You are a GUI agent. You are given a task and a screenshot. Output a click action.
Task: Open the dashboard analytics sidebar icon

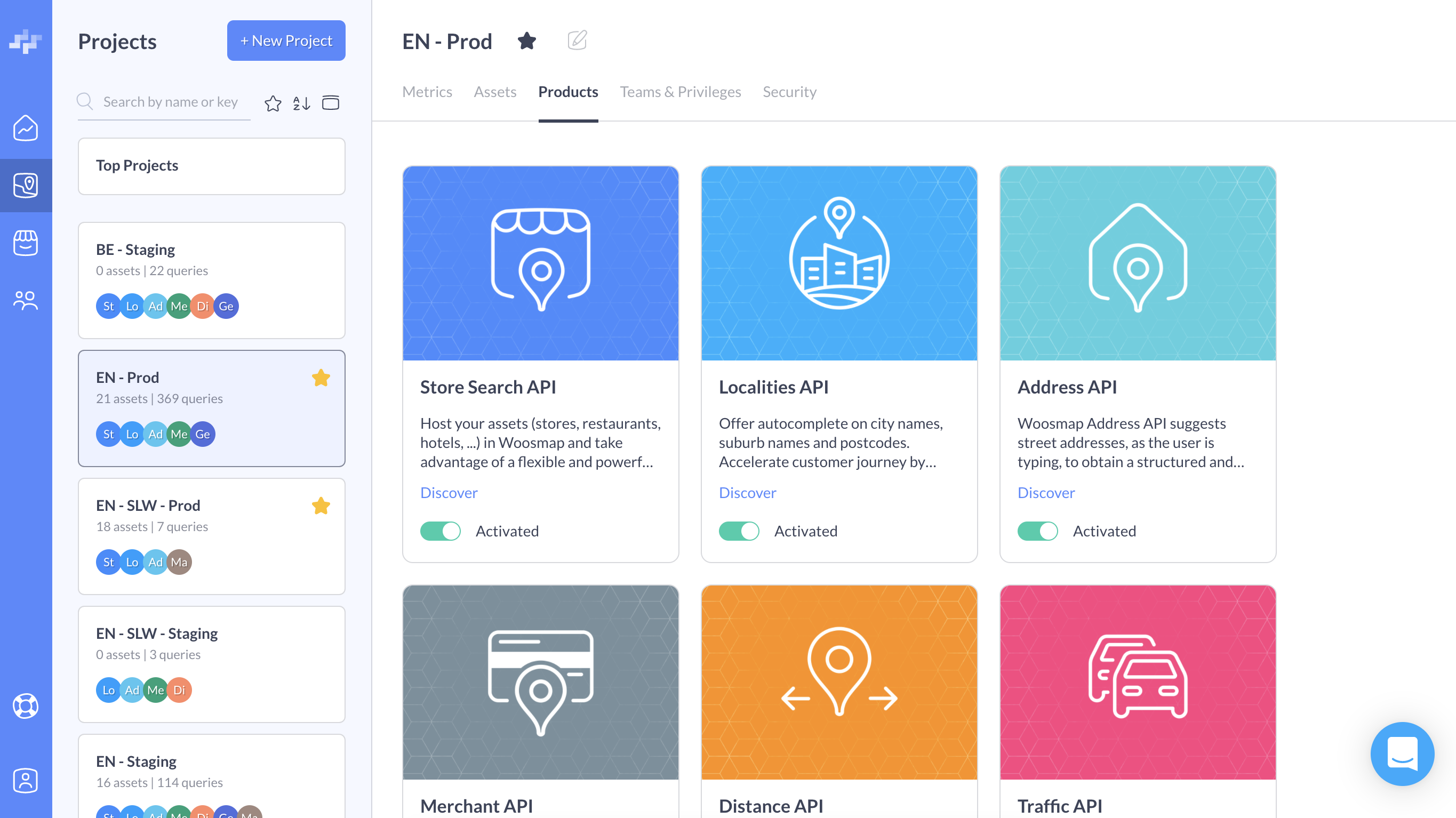pos(26,128)
